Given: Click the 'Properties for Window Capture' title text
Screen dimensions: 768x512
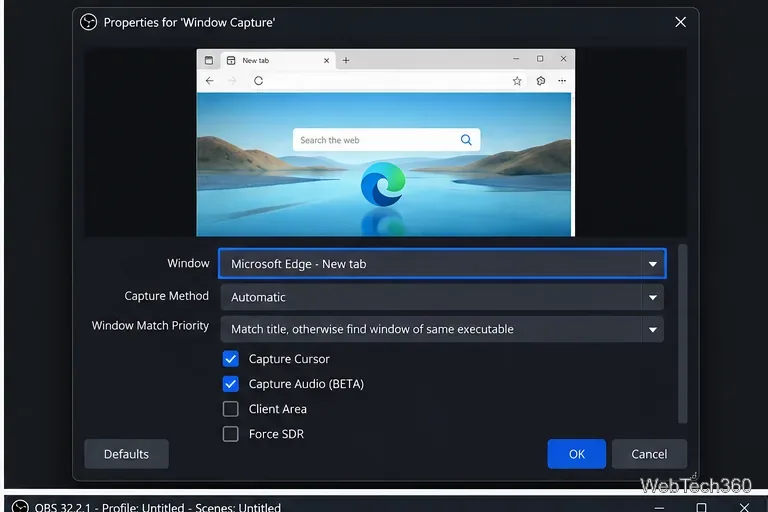Looking at the screenshot, I should tap(189, 23).
